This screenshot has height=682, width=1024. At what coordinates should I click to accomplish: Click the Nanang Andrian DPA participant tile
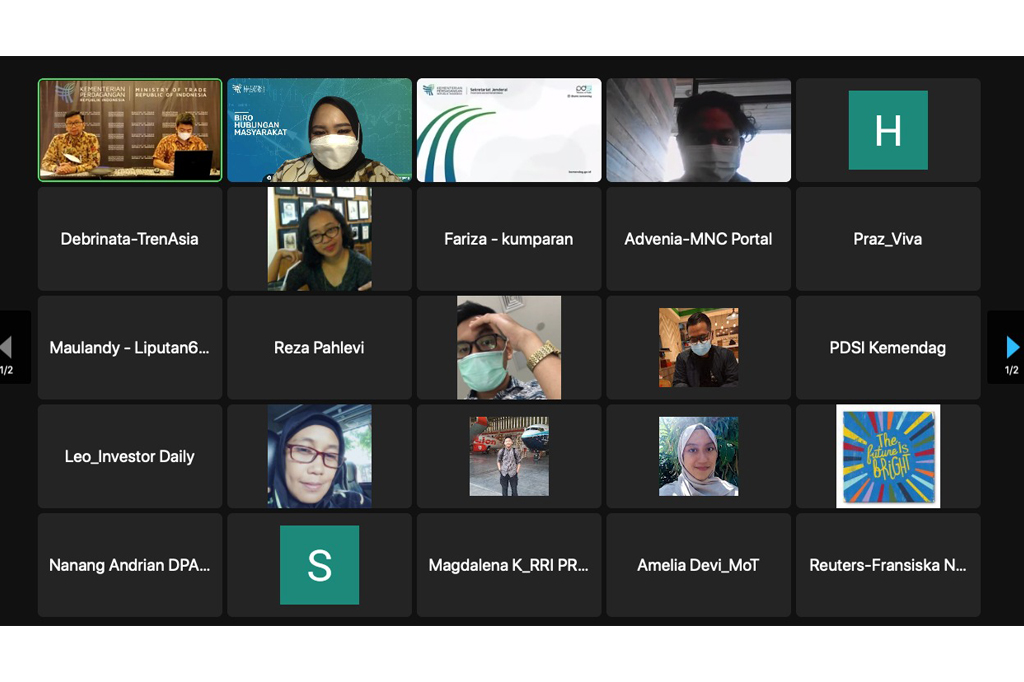(x=130, y=565)
